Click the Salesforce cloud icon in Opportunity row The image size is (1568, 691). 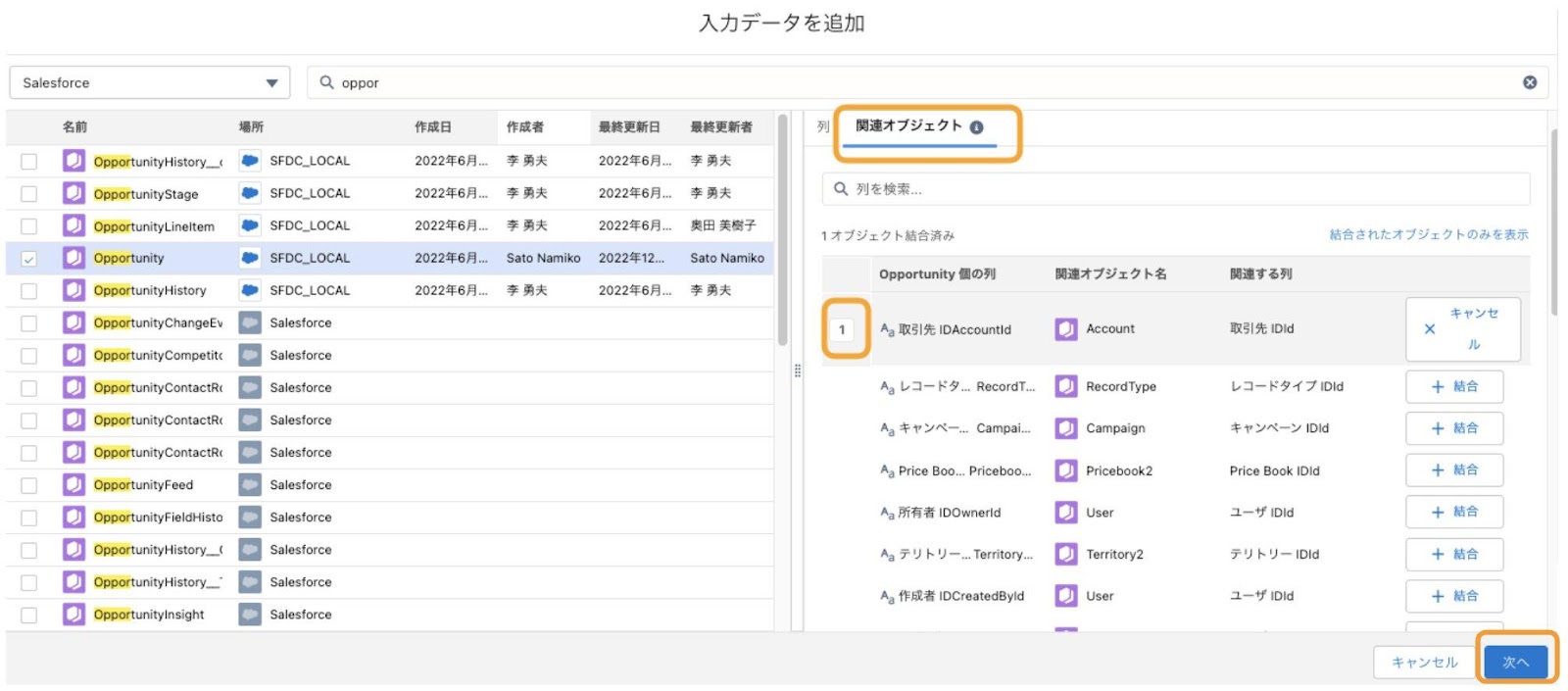250,258
